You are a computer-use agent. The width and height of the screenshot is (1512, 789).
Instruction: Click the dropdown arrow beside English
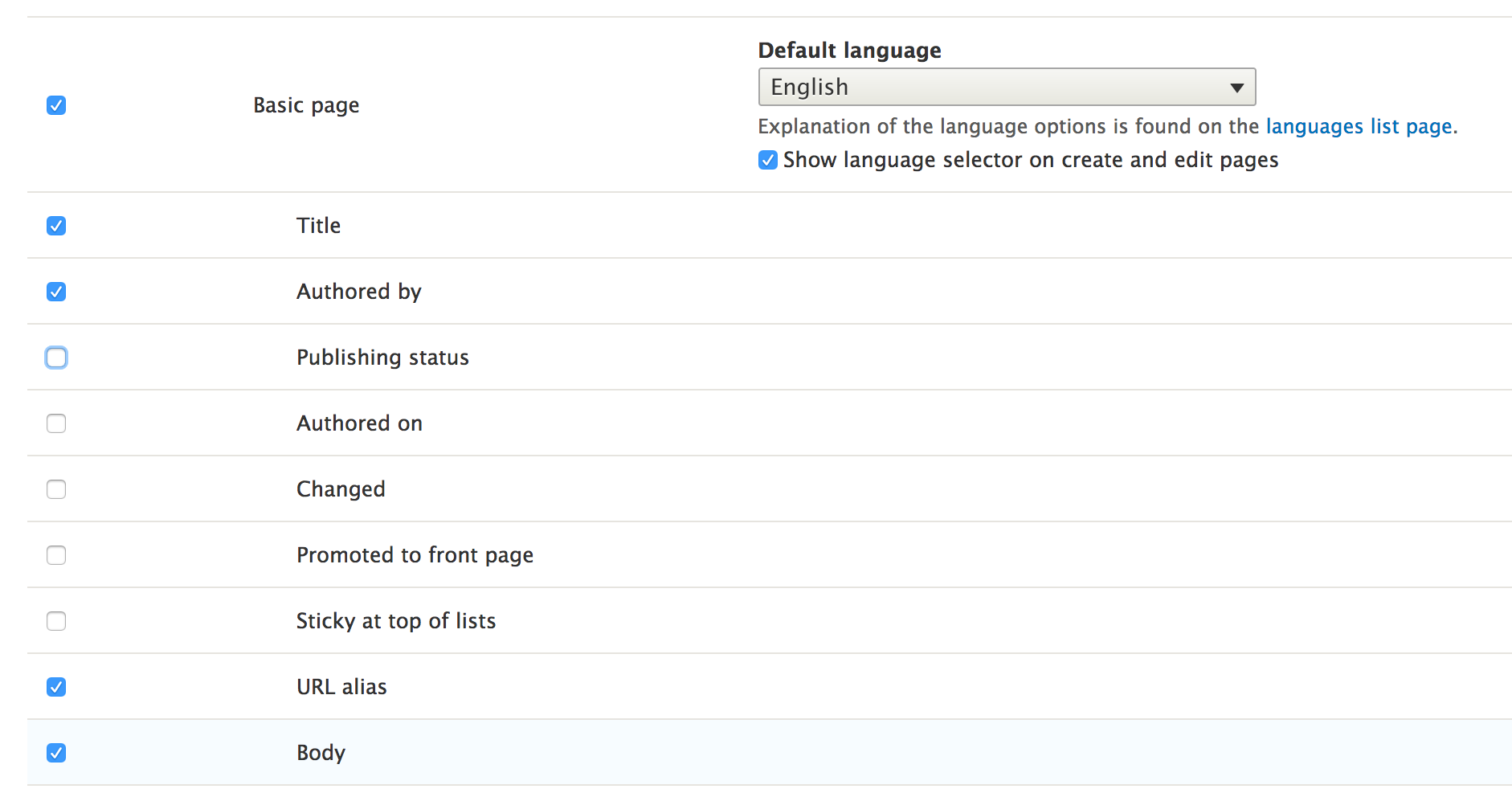pyautogui.click(x=1236, y=87)
